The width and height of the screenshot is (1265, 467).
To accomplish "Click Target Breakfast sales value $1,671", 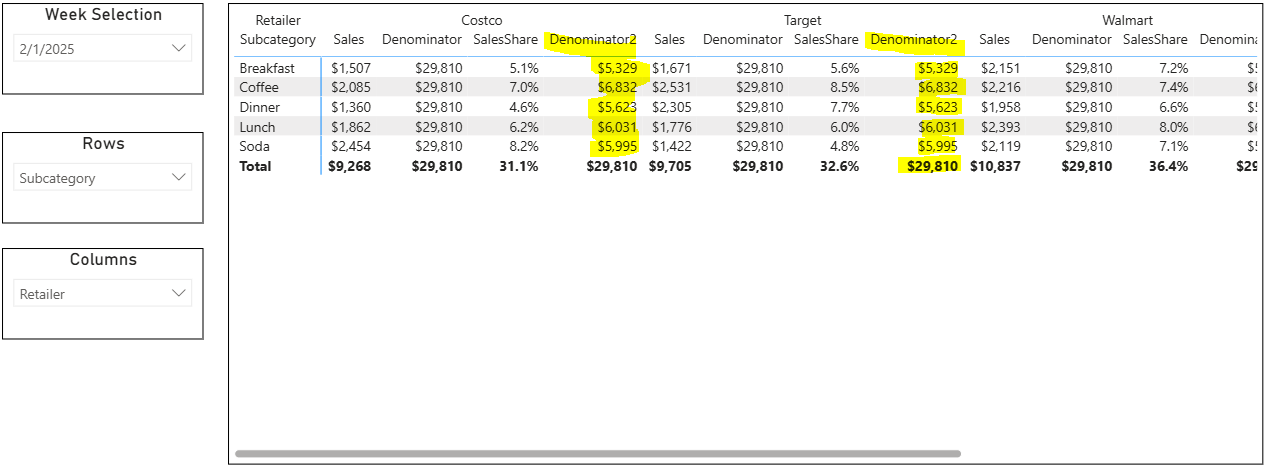I will [671, 68].
